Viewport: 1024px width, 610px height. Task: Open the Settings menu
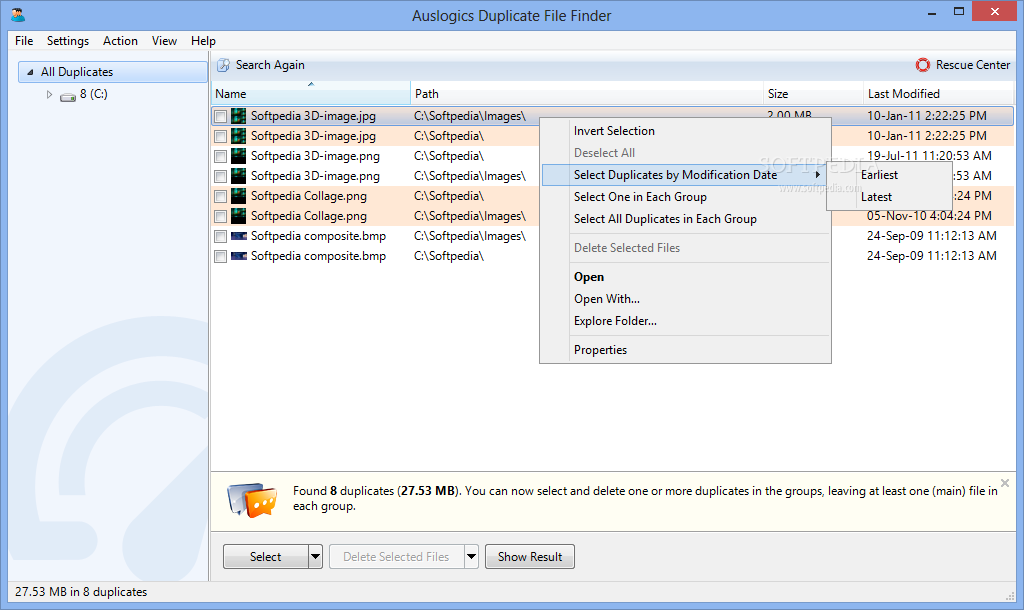pyautogui.click(x=68, y=40)
